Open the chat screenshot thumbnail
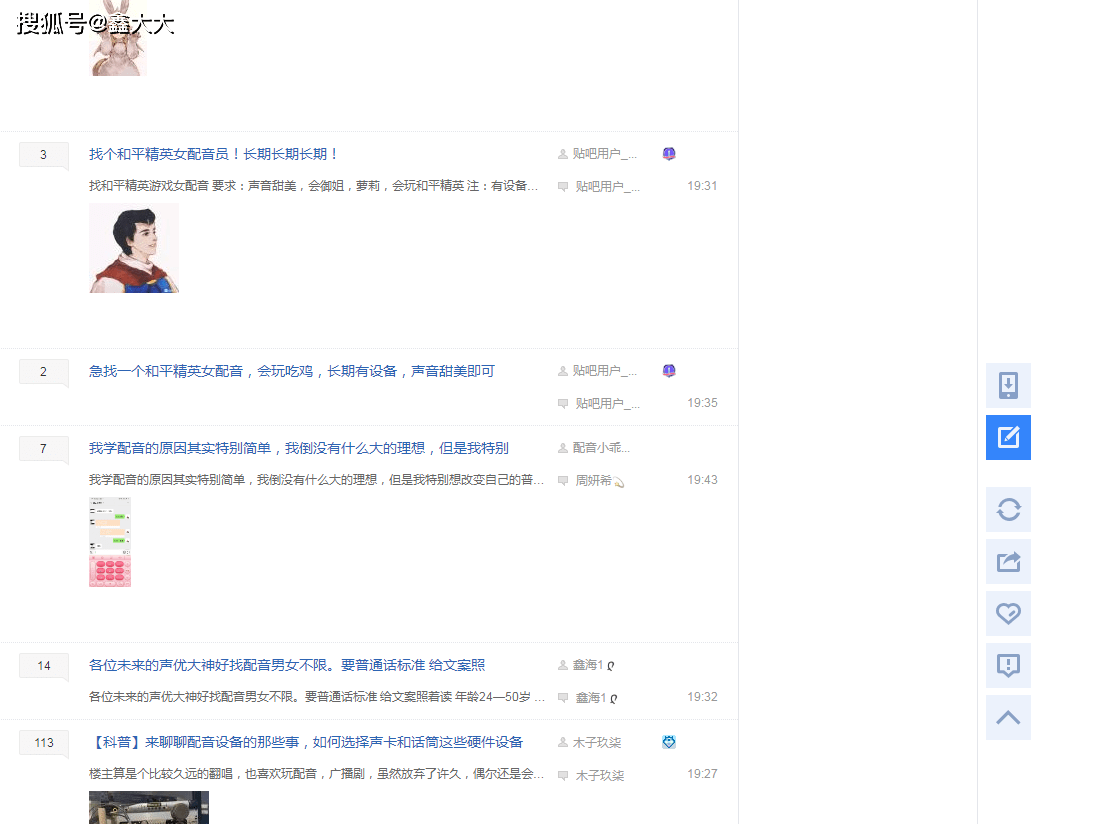This screenshot has height=824, width=1114. 110,541
